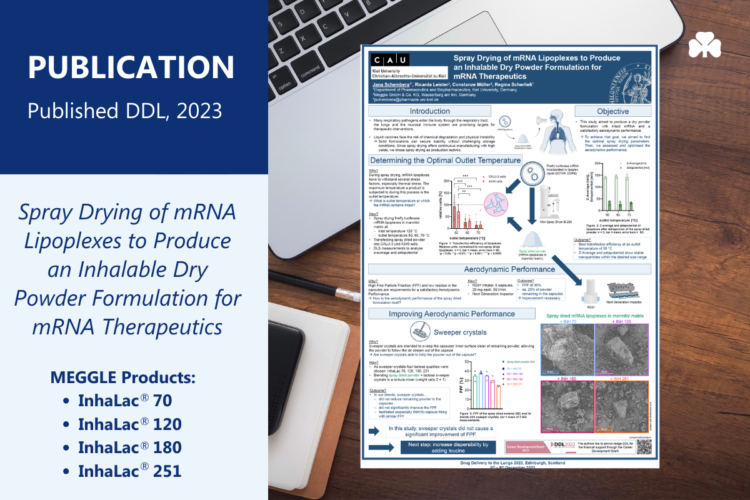Viewport: 750px width, 500px height.
Task: Click 'MEGGLE Products:' label
Action: tap(123, 377)
